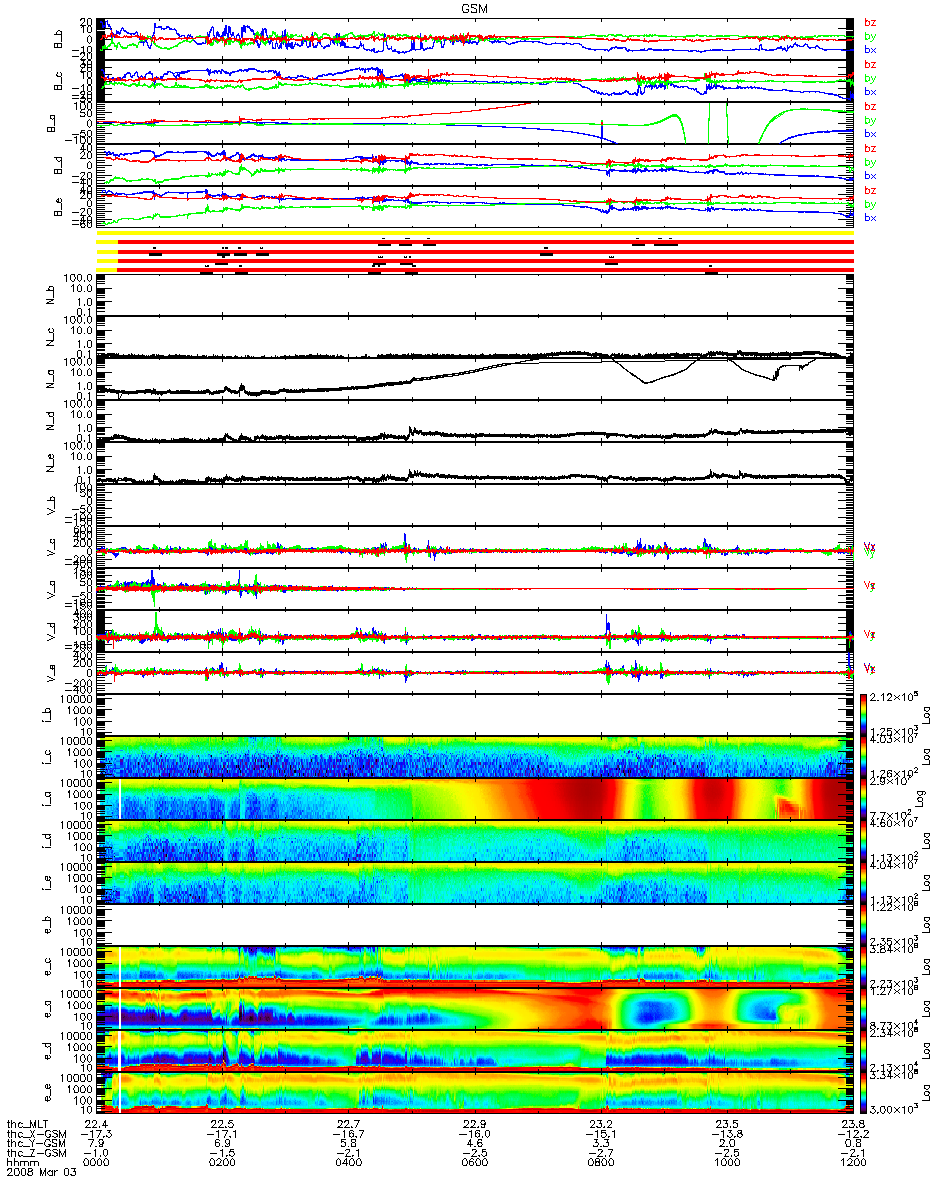The width and height of the screenshot is (930, 1200).
Task: Select the 0600 time tick label
Action: click(475, 1164)
